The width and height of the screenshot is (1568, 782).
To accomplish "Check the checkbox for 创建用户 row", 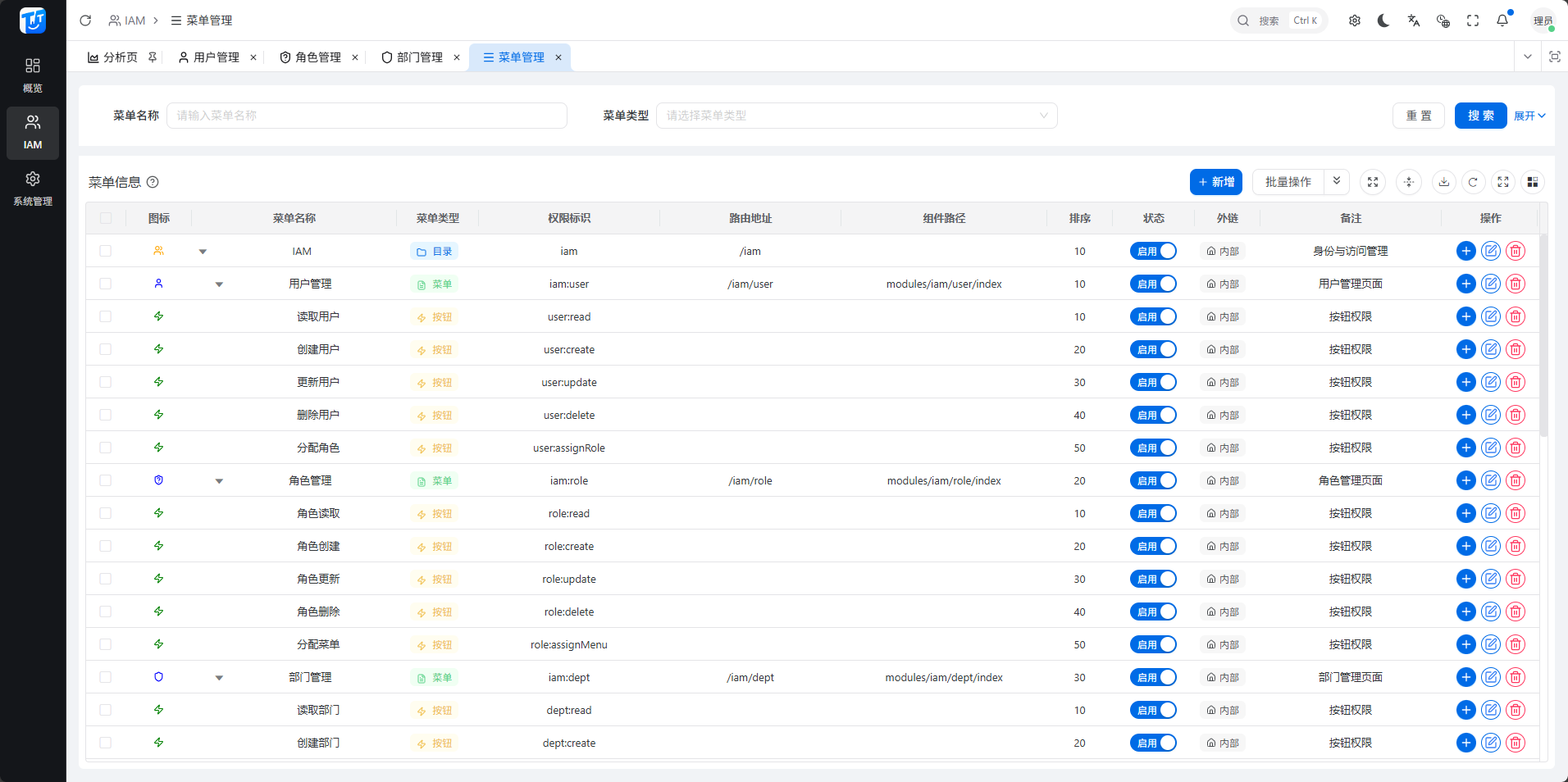I will (106, 349).
